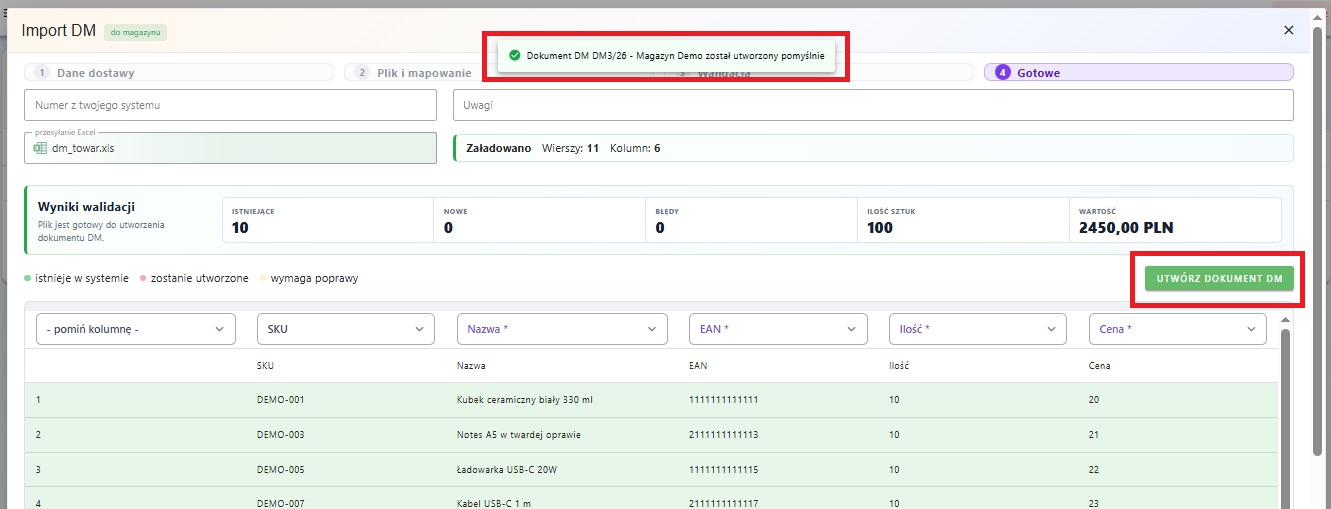Click cell DEMO-001
1331x509 pixels.
tap(280, 400)
